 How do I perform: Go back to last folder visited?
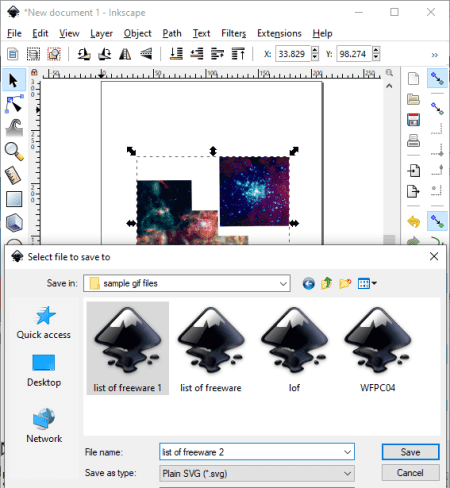point(308,284)
